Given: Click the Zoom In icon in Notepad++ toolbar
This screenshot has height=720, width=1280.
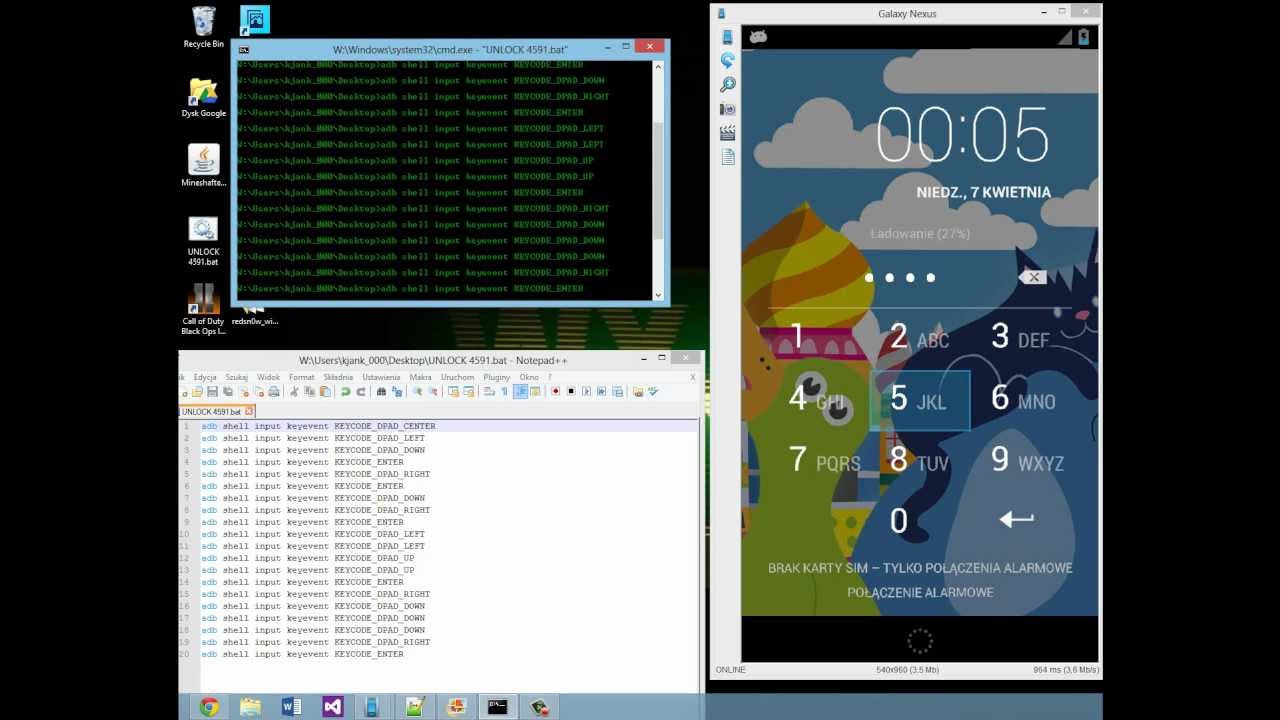Looking at the screenshot, I should 417,391.
